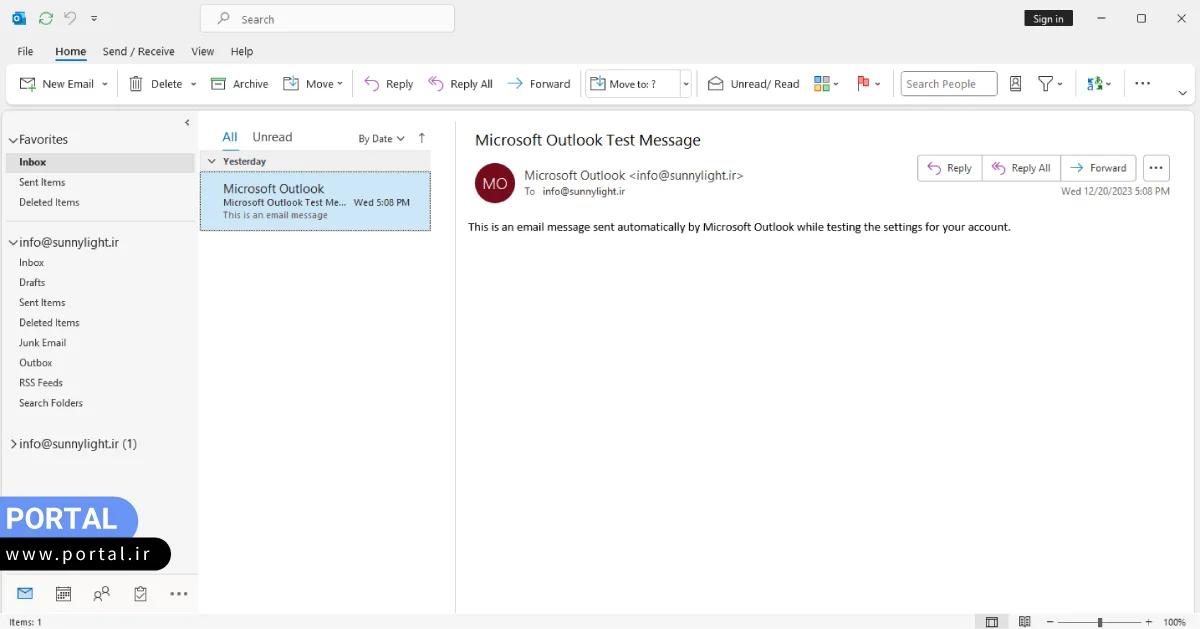The image size is (1200, 629).
Task: Click the Categorize colored squares icon
Action: (x=822, y=84)
